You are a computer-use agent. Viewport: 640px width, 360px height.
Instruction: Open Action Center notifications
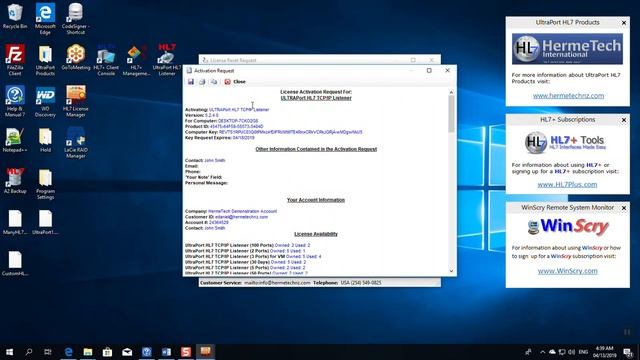pos(628,352)
